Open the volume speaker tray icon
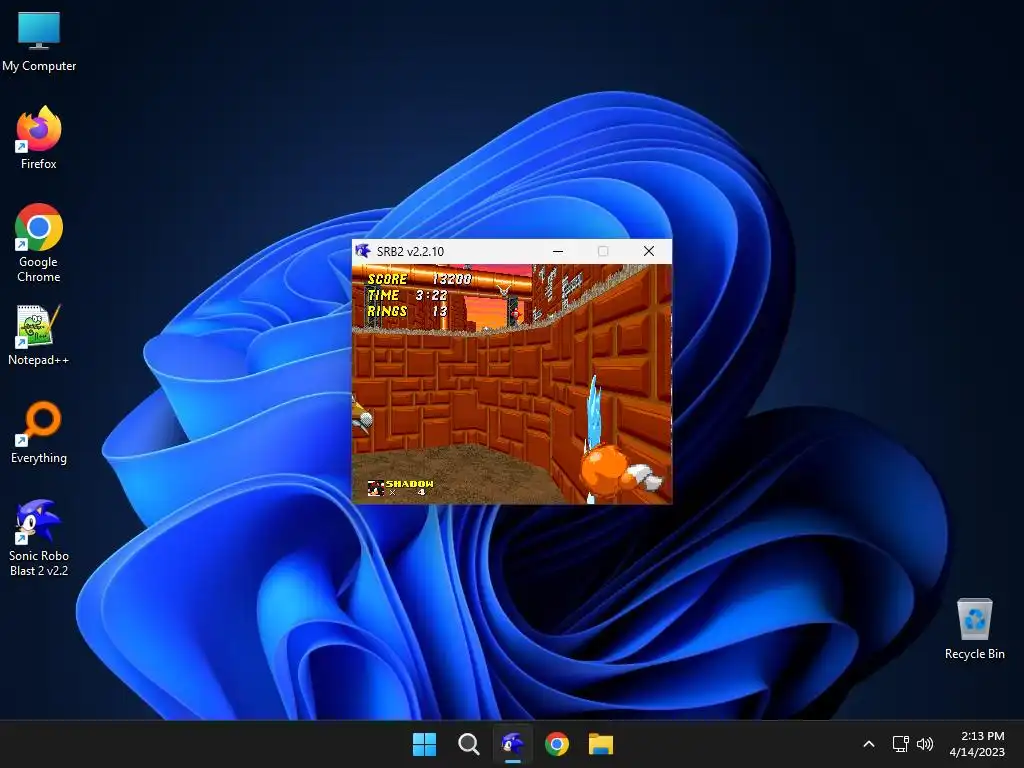The height and width of the screenshot is (768, 1024). click(925, 744)
